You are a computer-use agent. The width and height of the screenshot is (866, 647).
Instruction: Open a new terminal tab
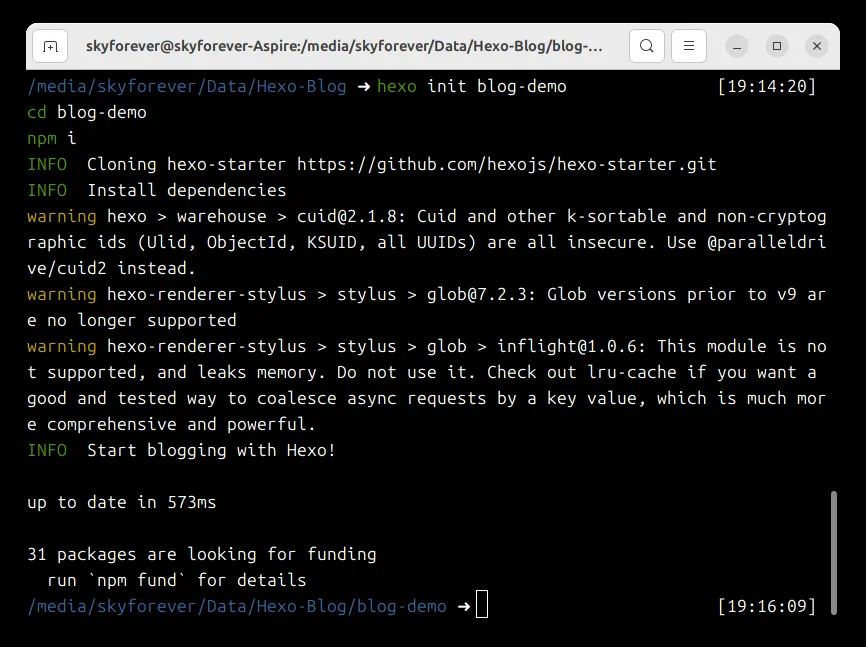pos(50,46)
